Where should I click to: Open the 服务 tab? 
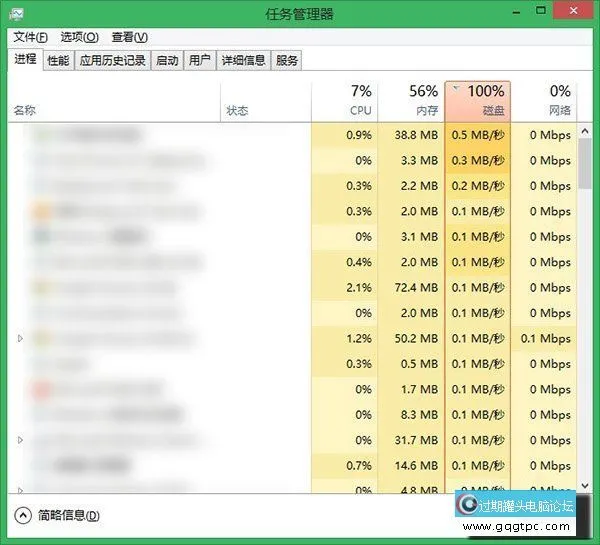[x=287, y=60]
